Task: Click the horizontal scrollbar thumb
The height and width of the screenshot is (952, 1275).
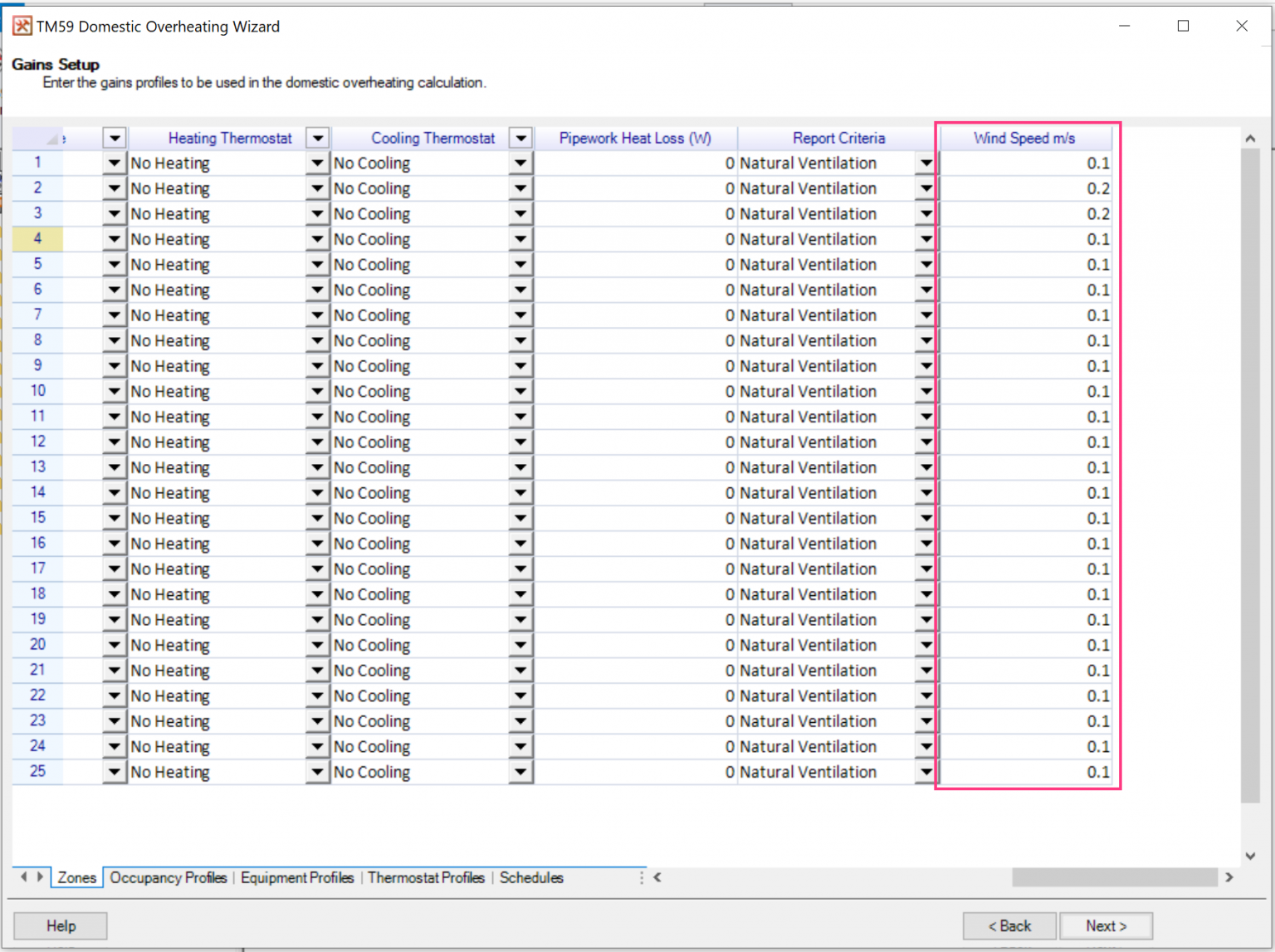Action: (1114, 877)
